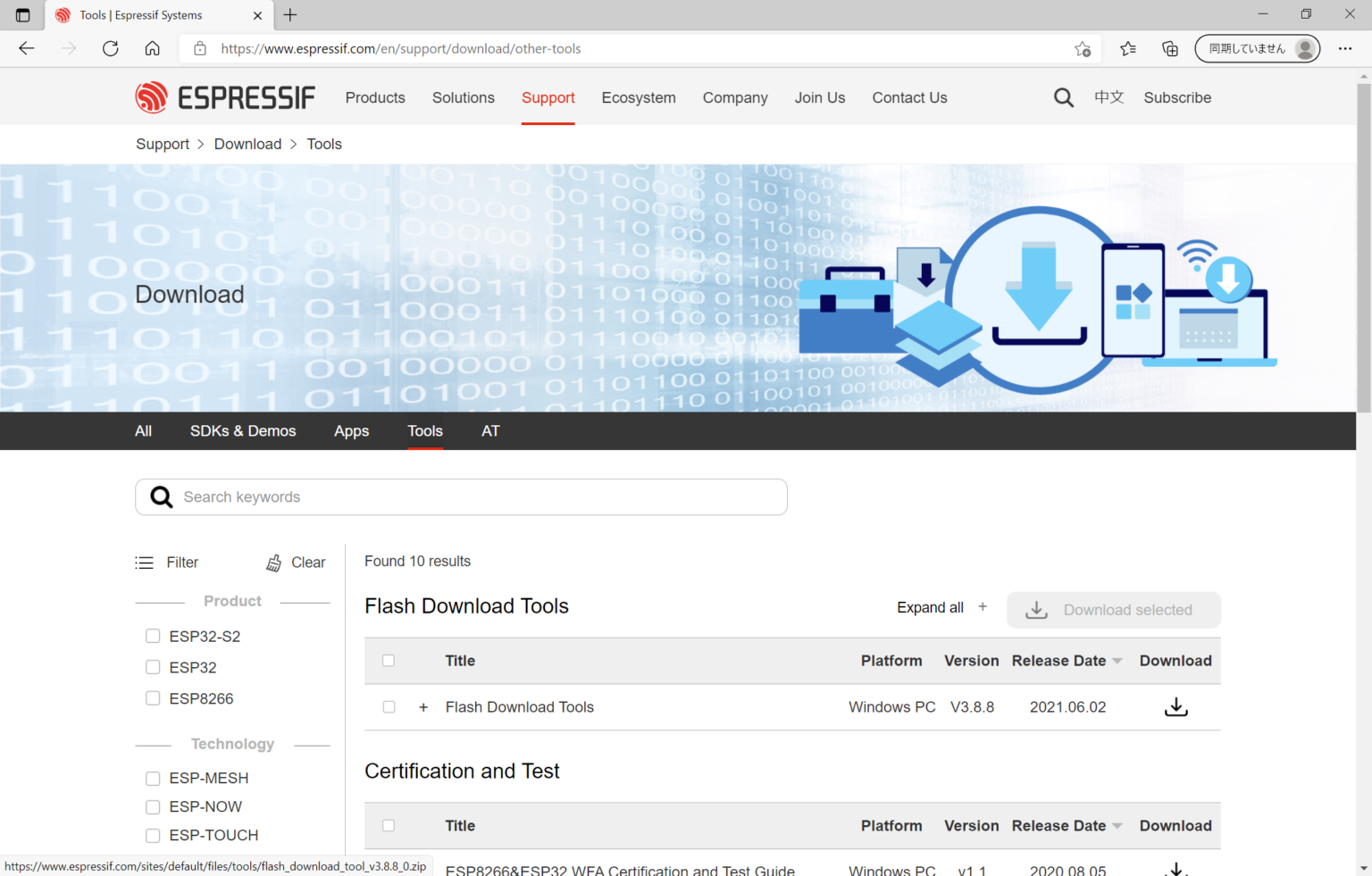Go to the browser home page icon
The width and height of the screenshot is (1372, 876).
pyautogui.click(x=153, y=49)
